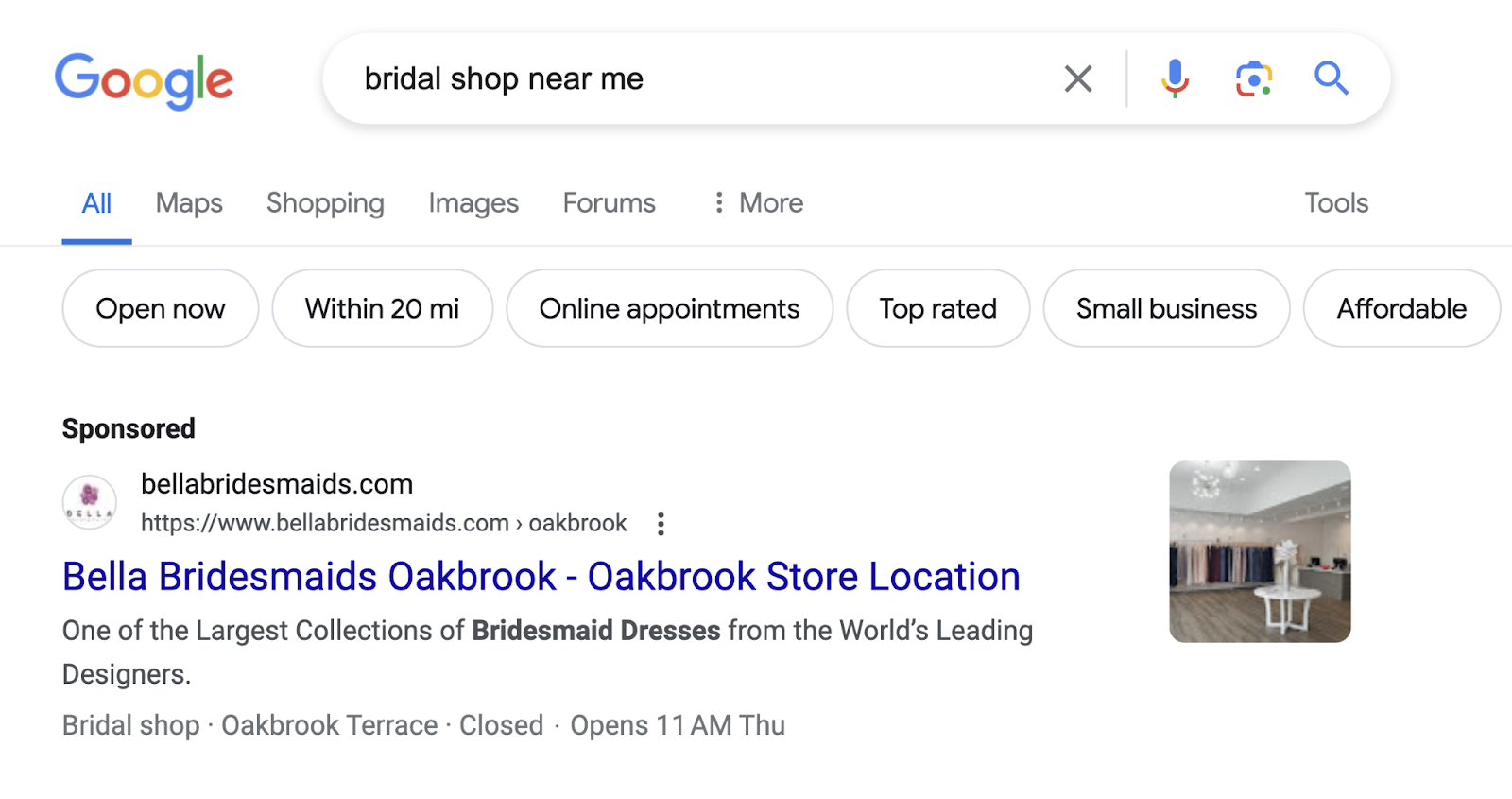This screenshot has width=1512, height=799.
Task: Click the Google Lens camera icon
Action: [x=1253, y=78]
